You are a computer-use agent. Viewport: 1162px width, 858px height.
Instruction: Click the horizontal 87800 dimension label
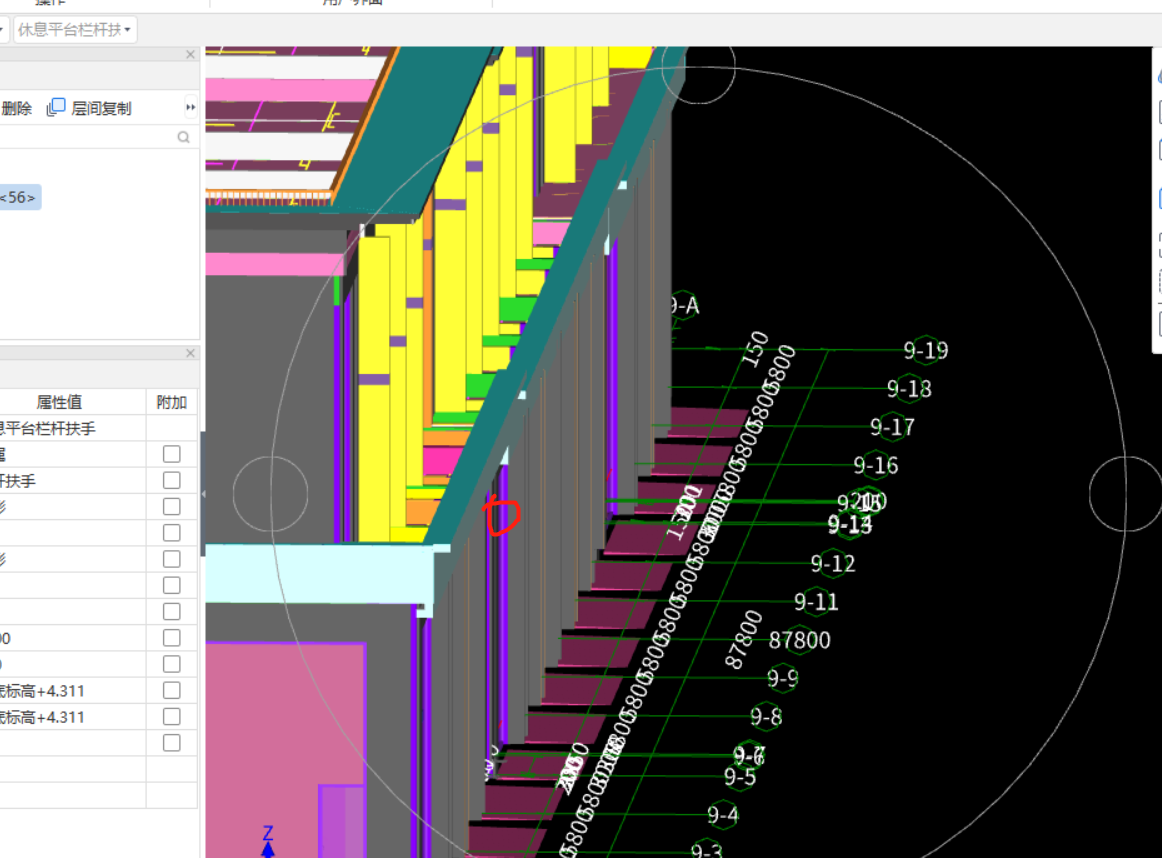point(800,640)
